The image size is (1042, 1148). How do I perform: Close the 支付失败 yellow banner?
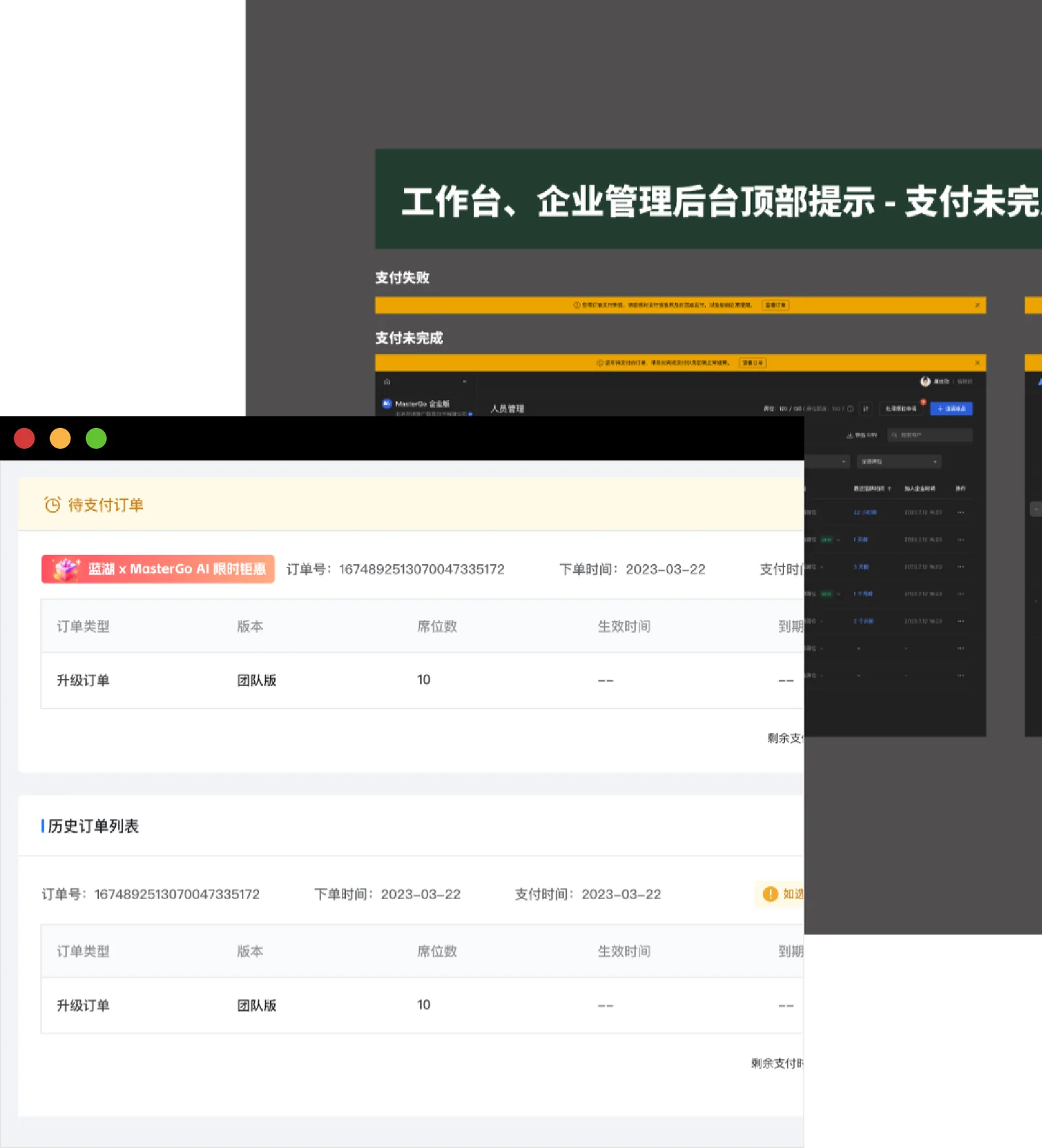[x=977, y=305]
